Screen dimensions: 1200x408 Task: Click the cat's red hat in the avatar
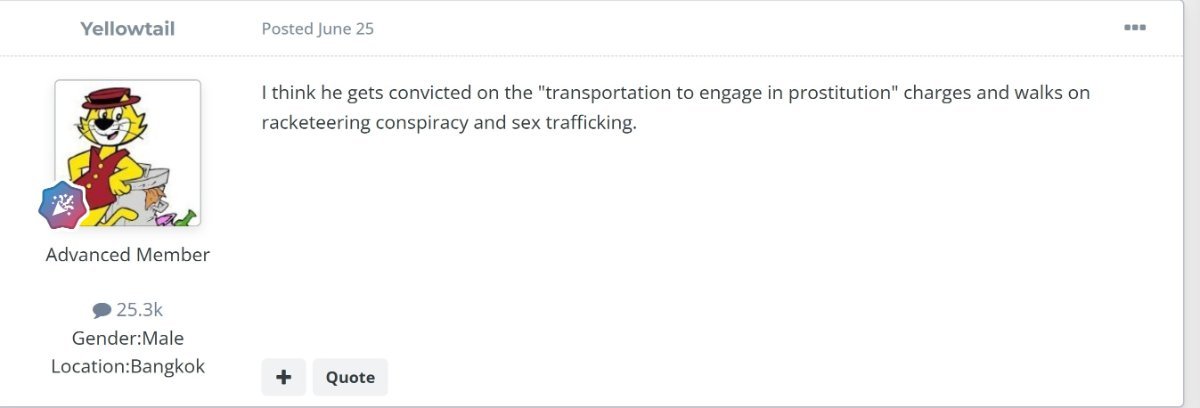[x=113, y=99]
